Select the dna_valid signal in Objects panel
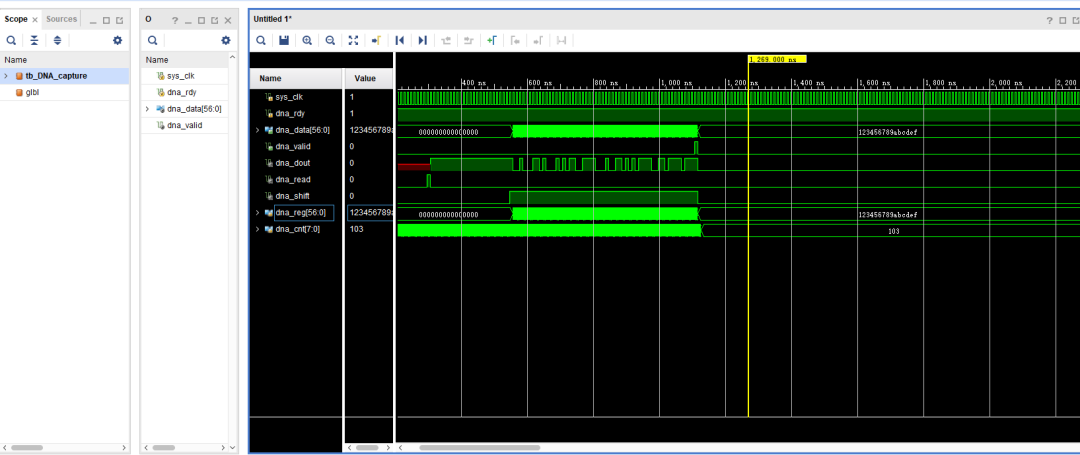Viewport: 1080px width, 455px height. (184, 125)
